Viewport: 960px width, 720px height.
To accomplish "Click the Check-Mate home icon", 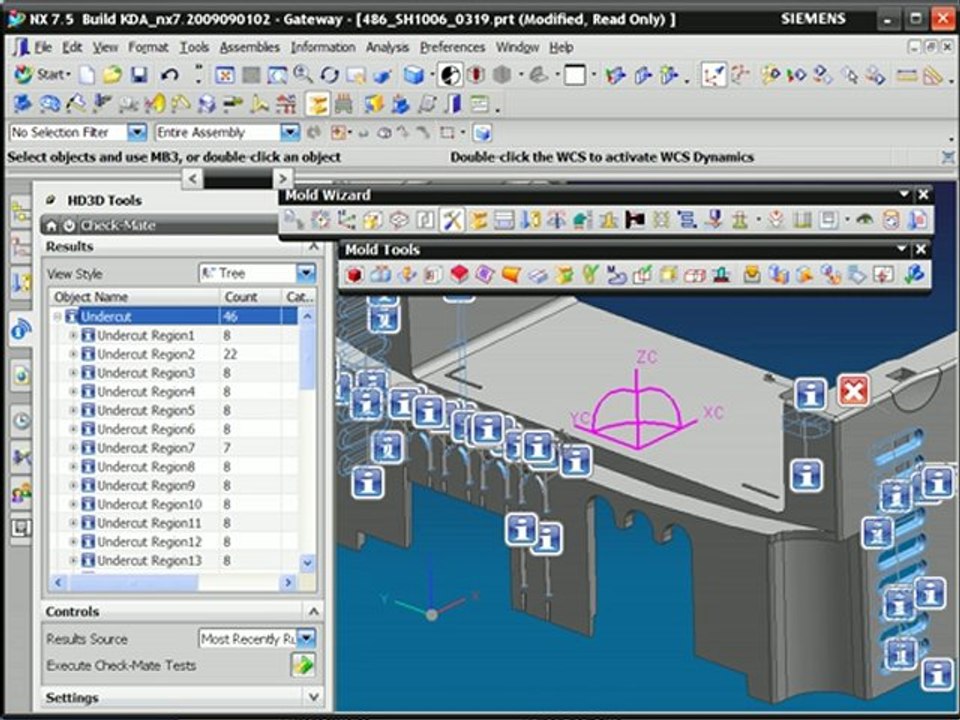I will pos(51,226).
